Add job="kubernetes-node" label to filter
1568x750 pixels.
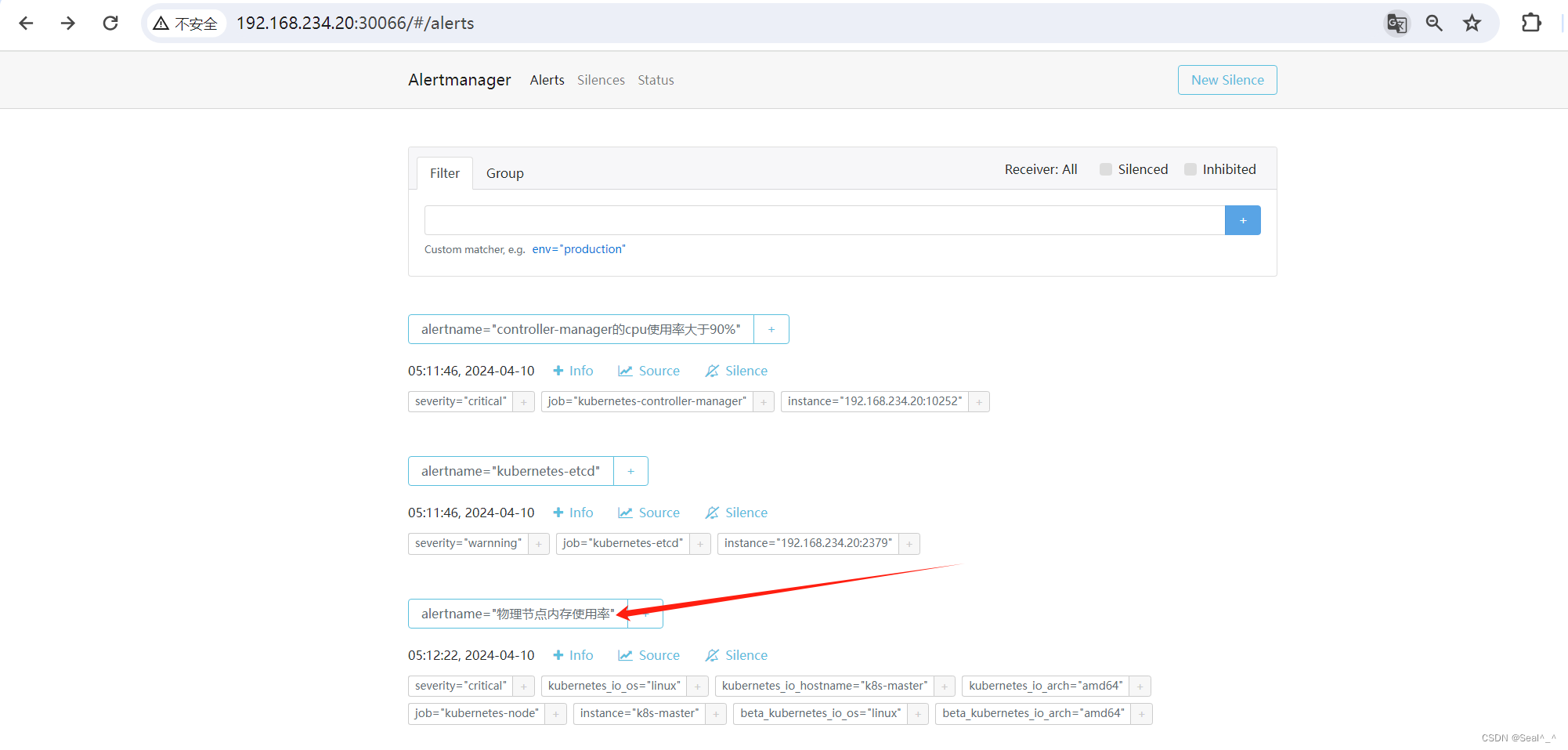(x=556, y=713)
